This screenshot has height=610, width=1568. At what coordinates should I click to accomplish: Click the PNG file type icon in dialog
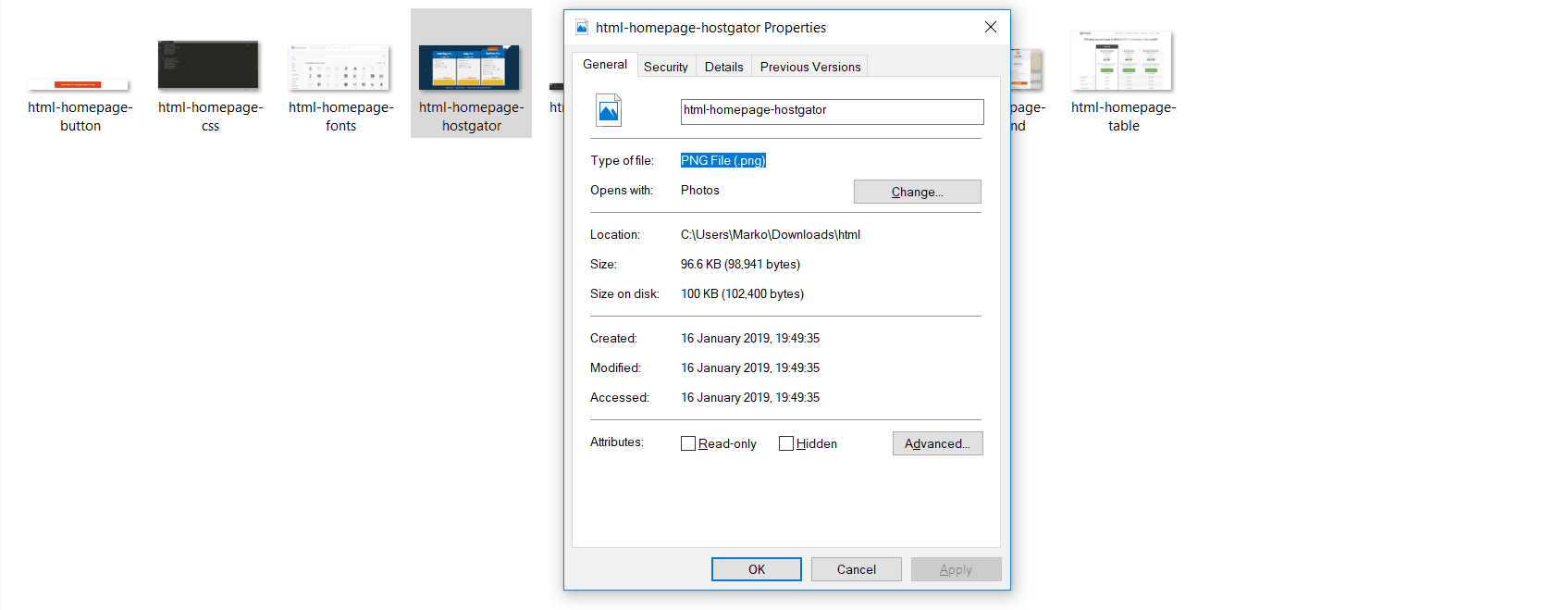tap(608, 111)
